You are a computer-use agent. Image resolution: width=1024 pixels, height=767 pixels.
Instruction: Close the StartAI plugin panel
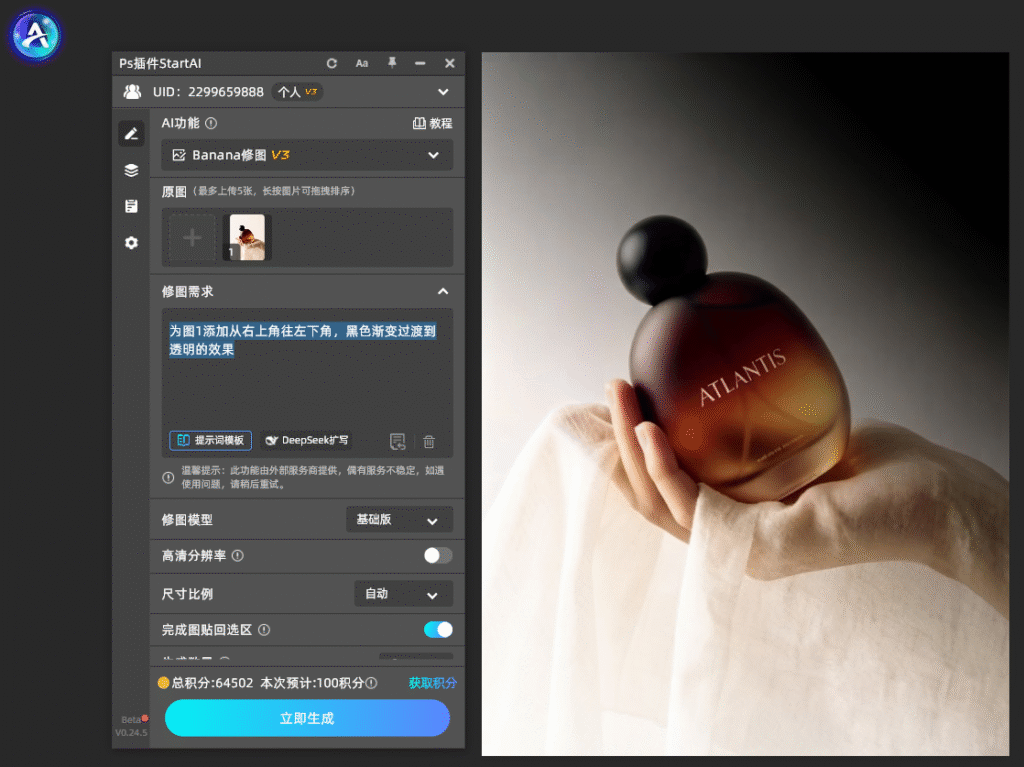tap(450, 63)
